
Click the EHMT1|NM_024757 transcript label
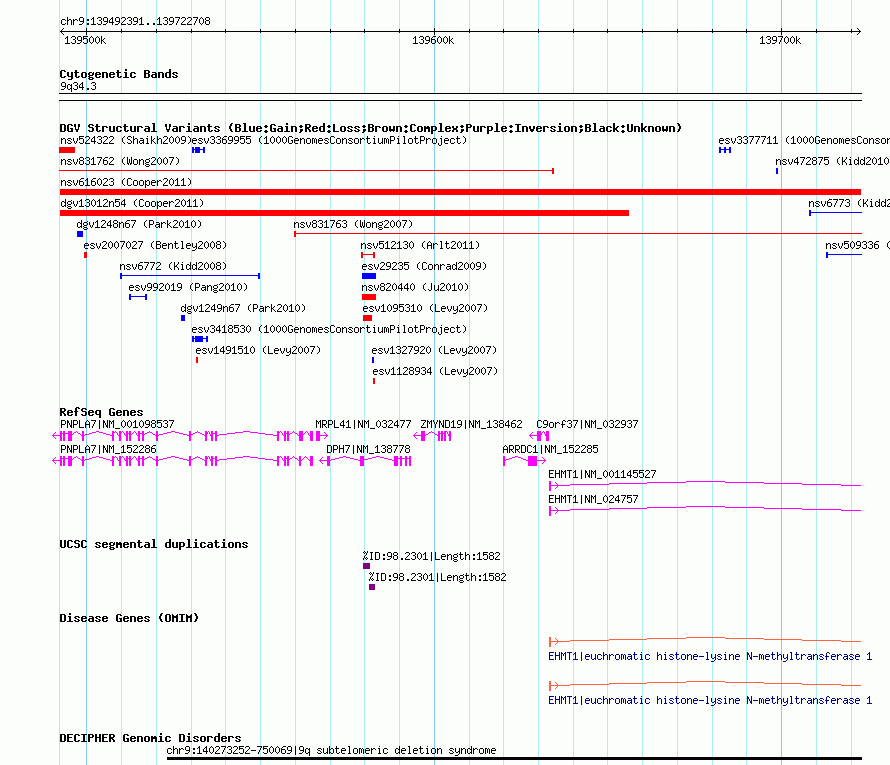(x=593, y=499)
